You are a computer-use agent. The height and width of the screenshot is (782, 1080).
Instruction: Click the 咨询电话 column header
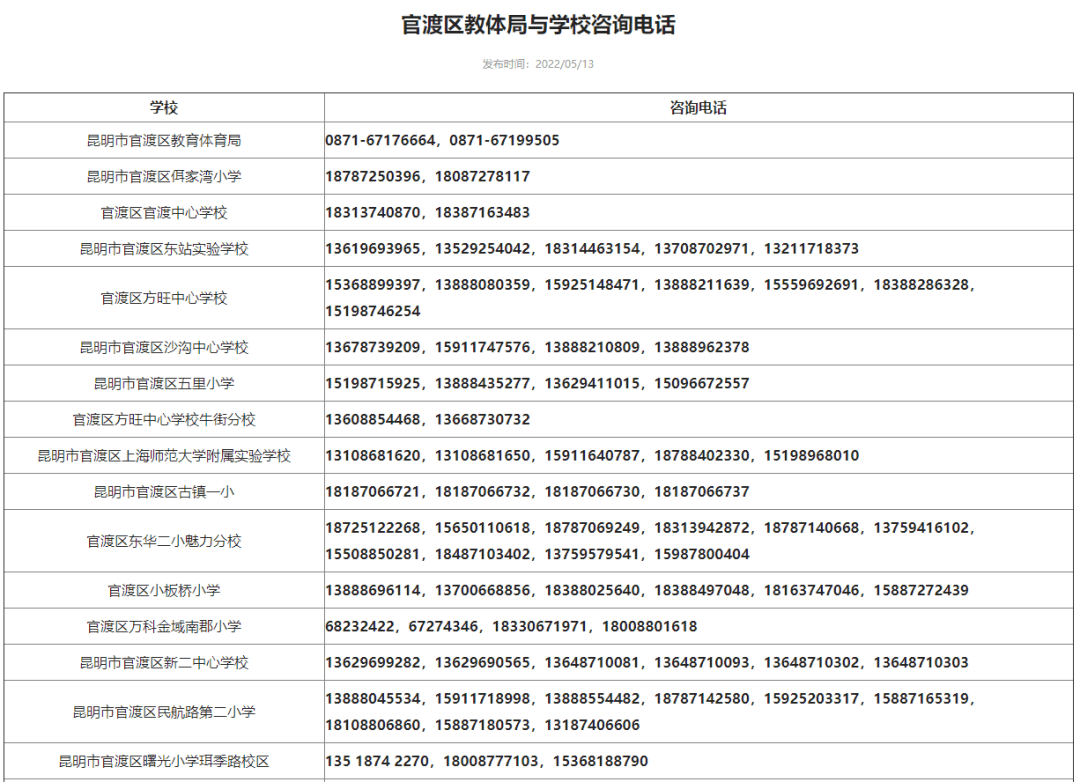click(698, 107)
